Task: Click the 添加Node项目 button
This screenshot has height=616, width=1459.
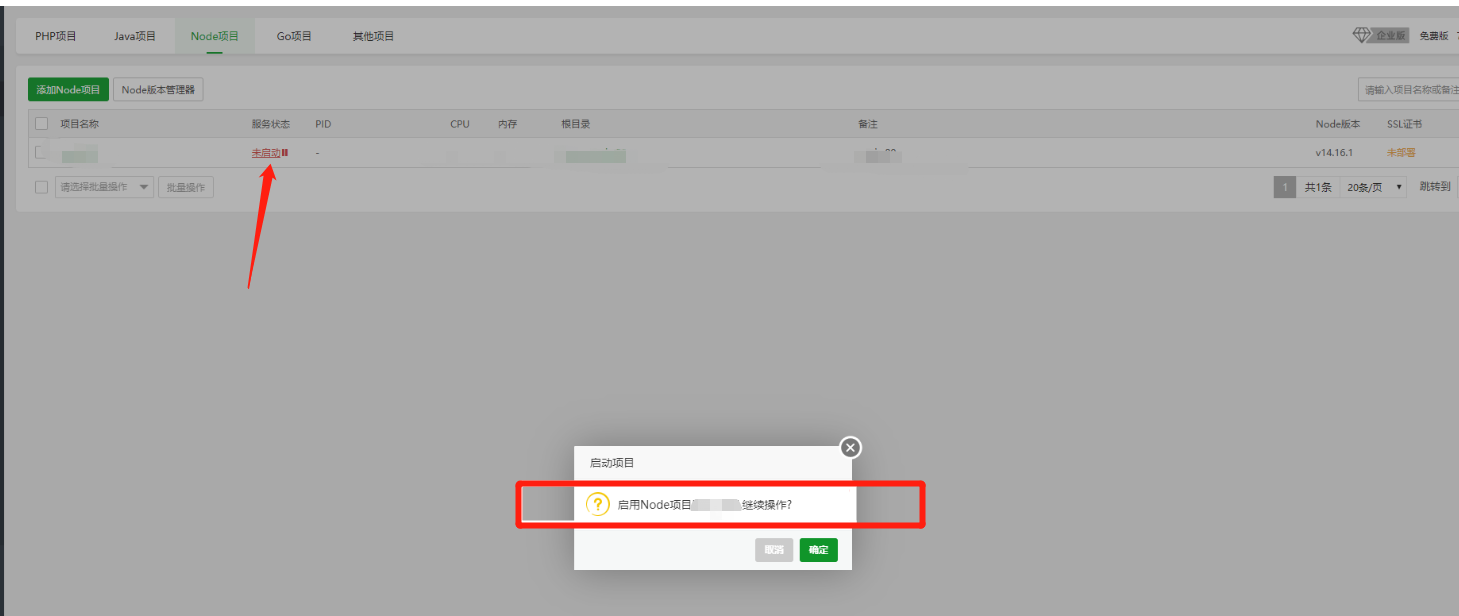Action: 68,90
